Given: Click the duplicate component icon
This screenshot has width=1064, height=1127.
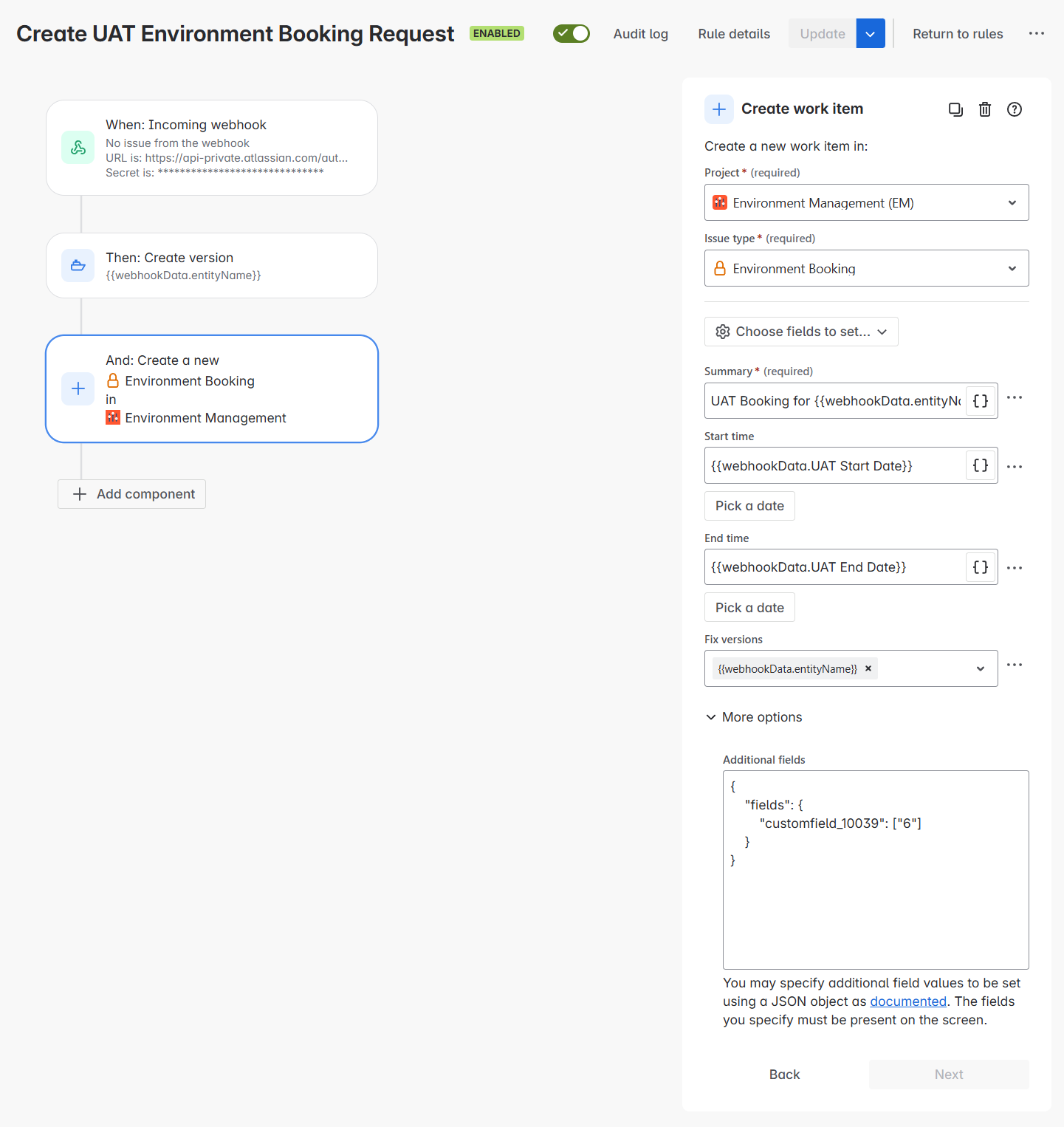Looking at the screenshot, I should [x=955, y=109].
